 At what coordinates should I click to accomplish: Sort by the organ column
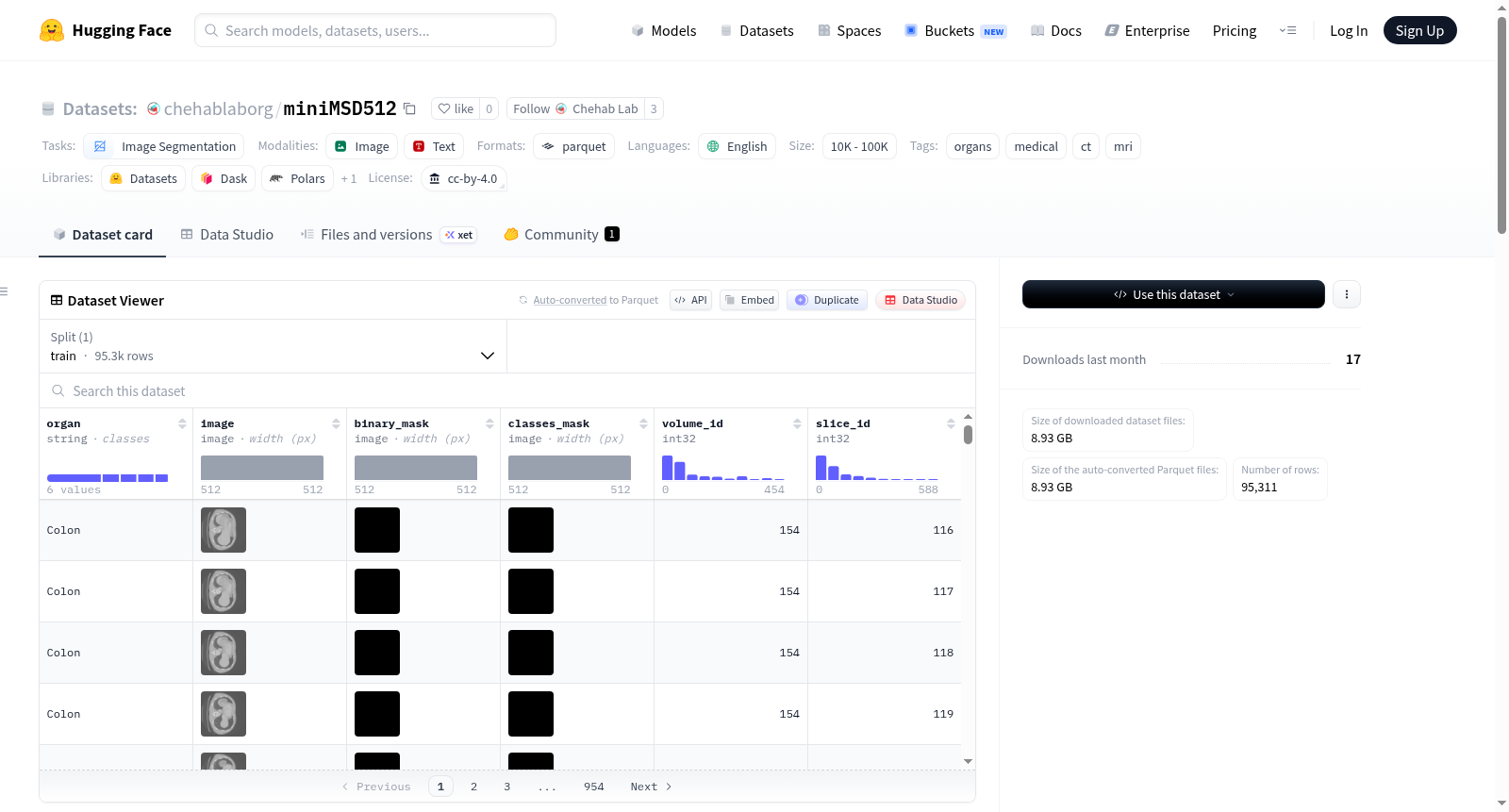pyautogui.click(x=182, y=423)
